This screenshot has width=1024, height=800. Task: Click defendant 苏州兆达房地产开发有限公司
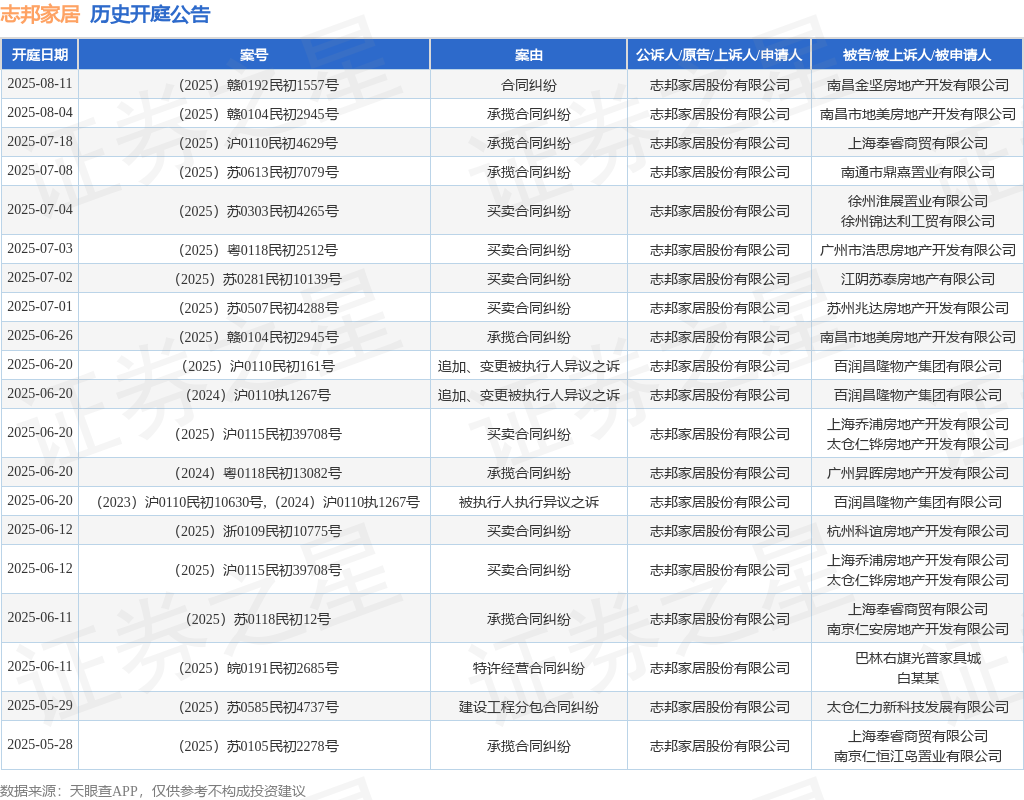pyautogui.click(x=918, y=308)
